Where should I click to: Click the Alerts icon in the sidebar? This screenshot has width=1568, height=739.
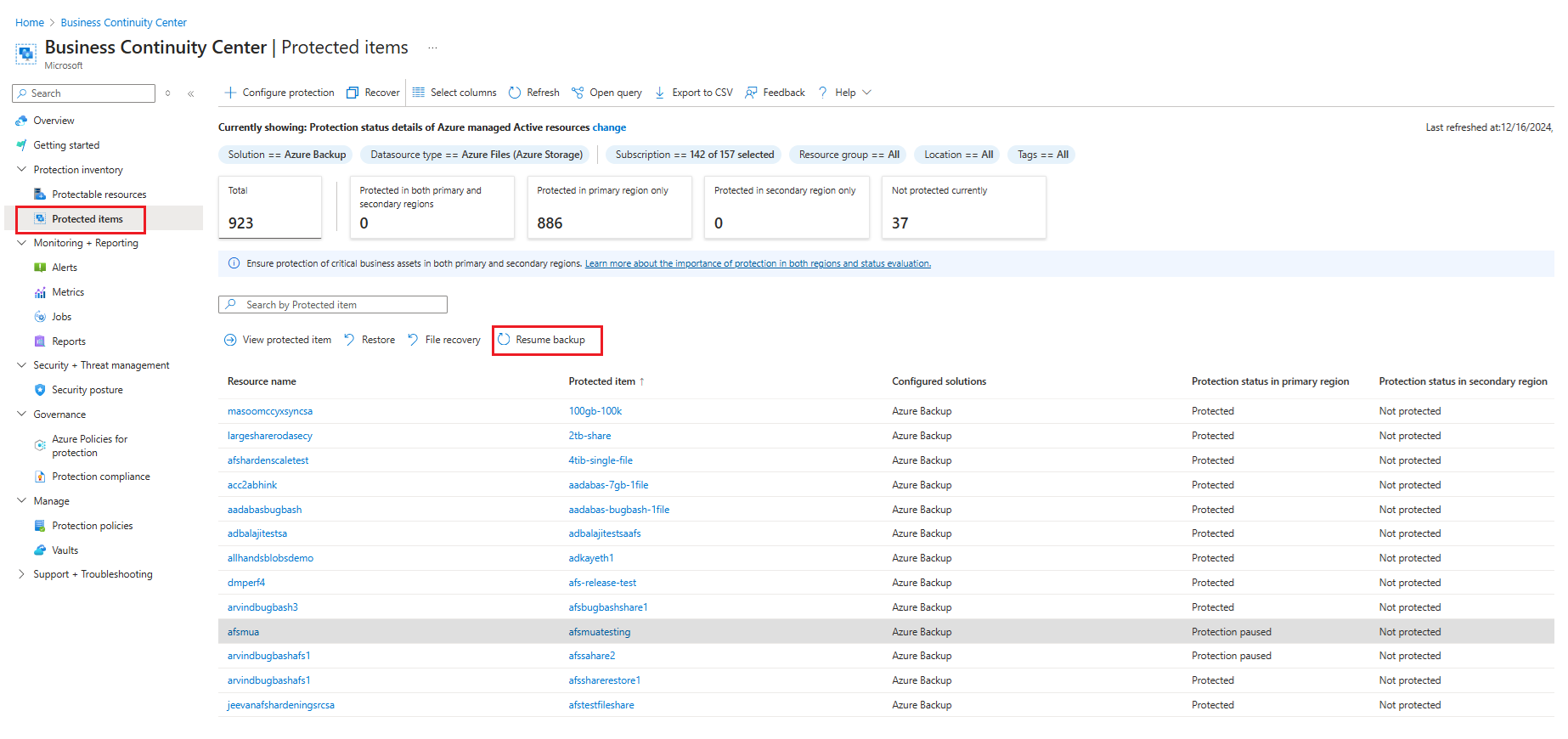tap(40, 268)
